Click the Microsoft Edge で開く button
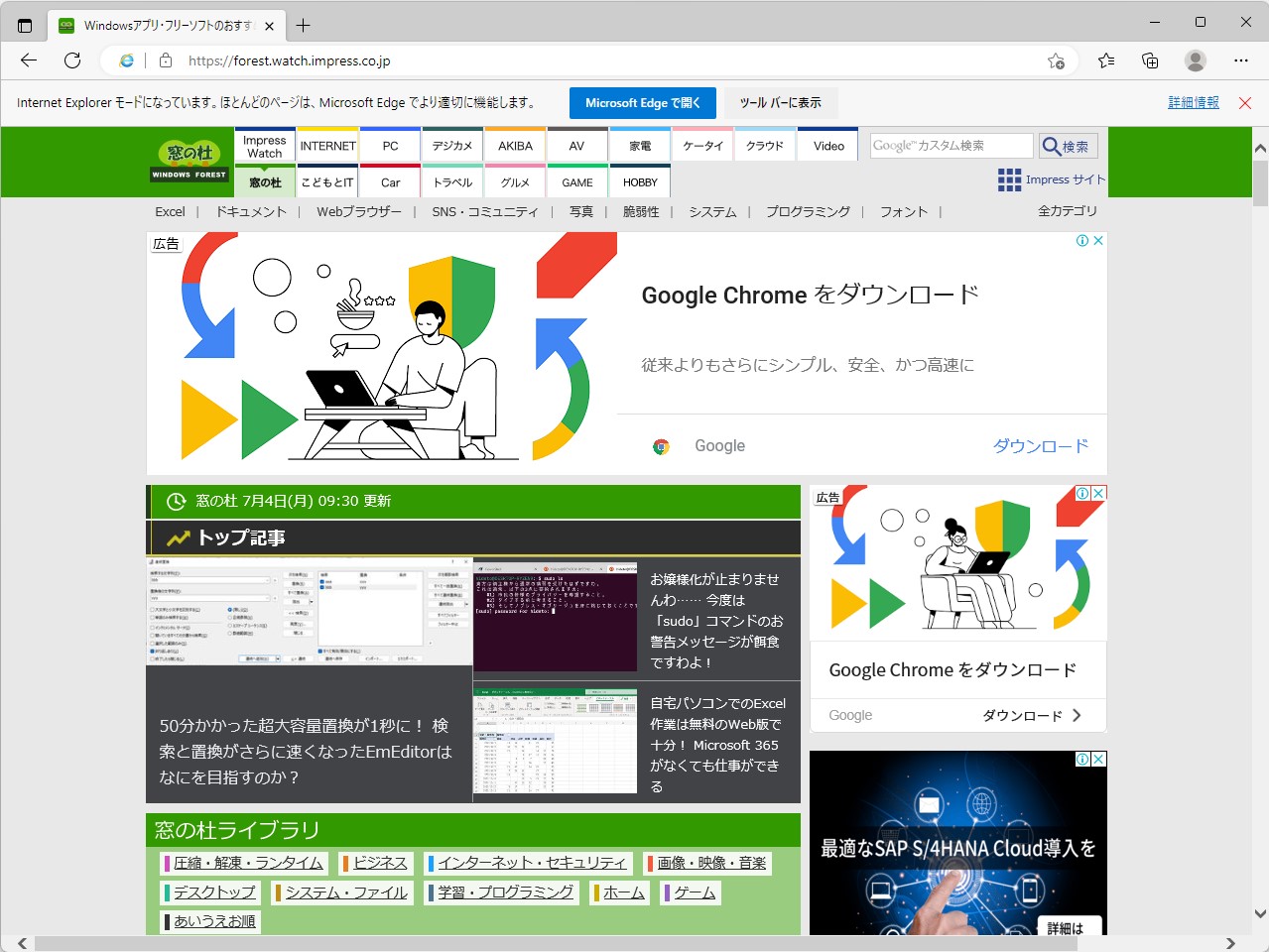 click(x=642, y=102)
